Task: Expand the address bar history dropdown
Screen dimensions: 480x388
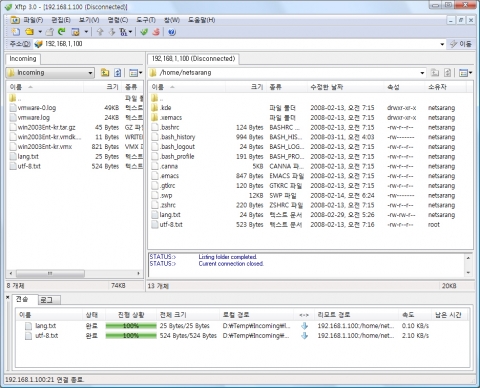Action: [x=442, y=44]
